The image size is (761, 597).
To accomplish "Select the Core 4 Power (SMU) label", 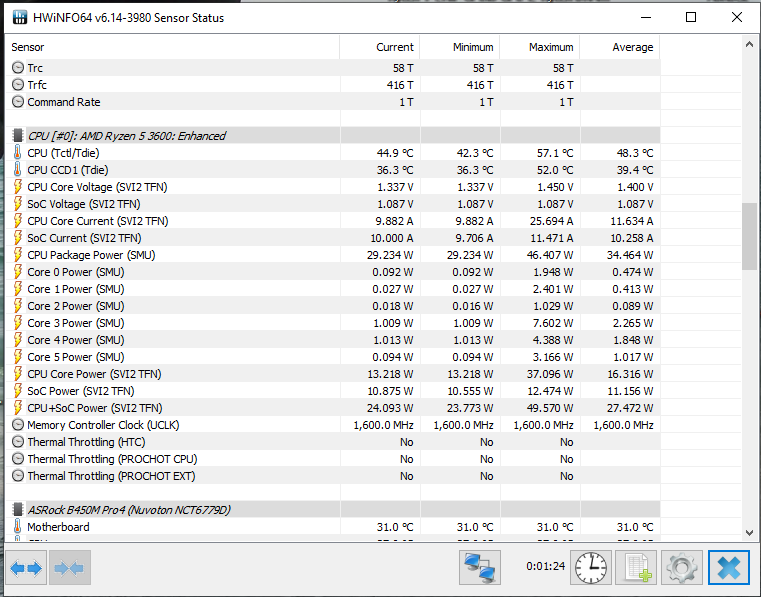I will [x=76, y=340].
